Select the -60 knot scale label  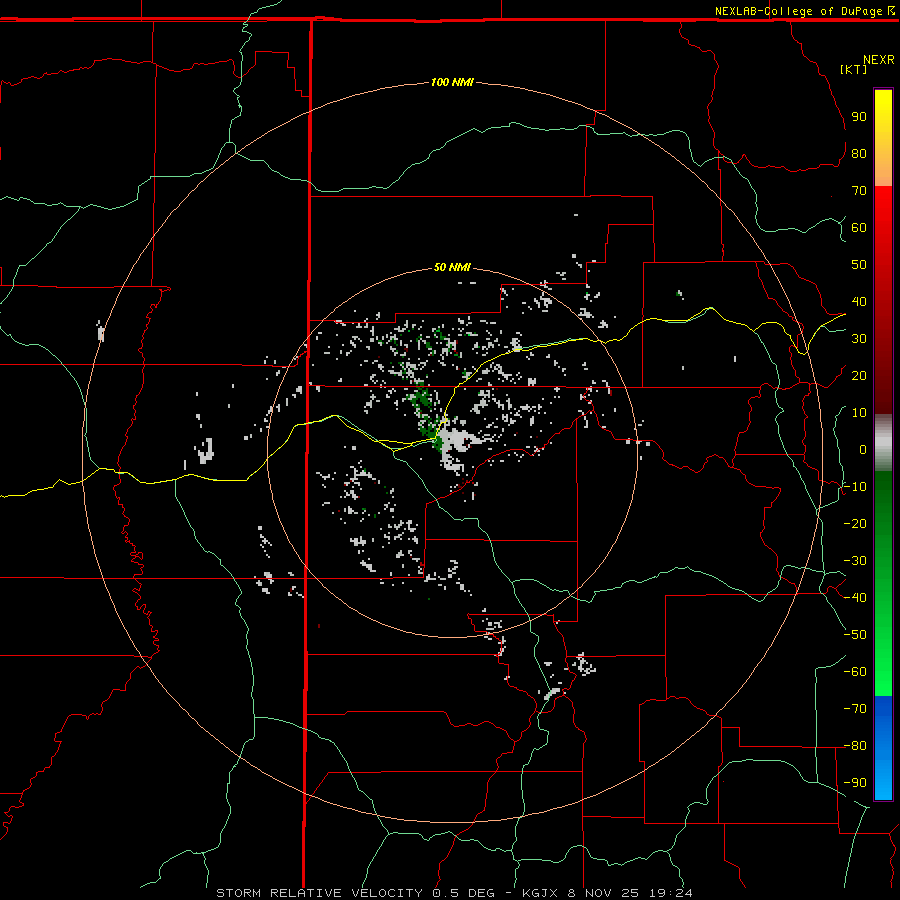(855, 672)
